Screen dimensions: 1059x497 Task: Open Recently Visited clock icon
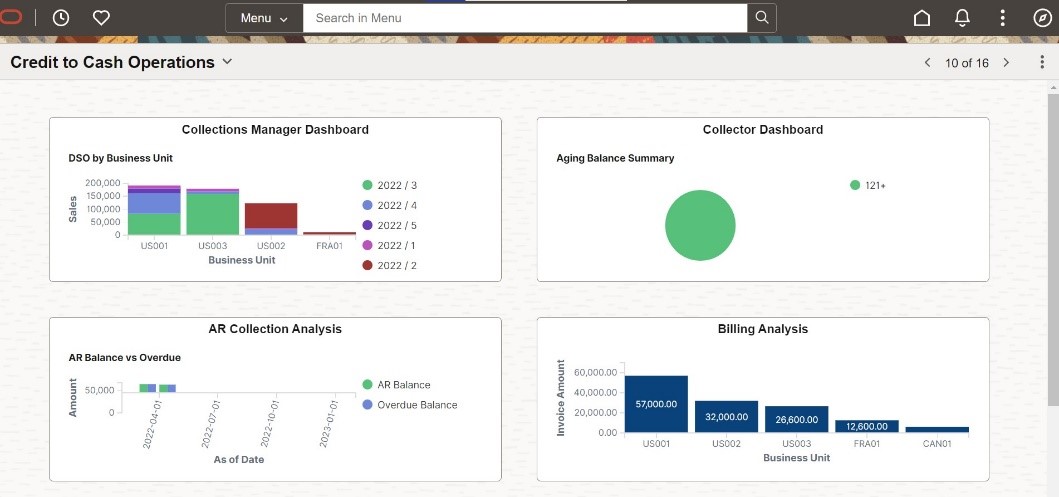tap(61, 18)
